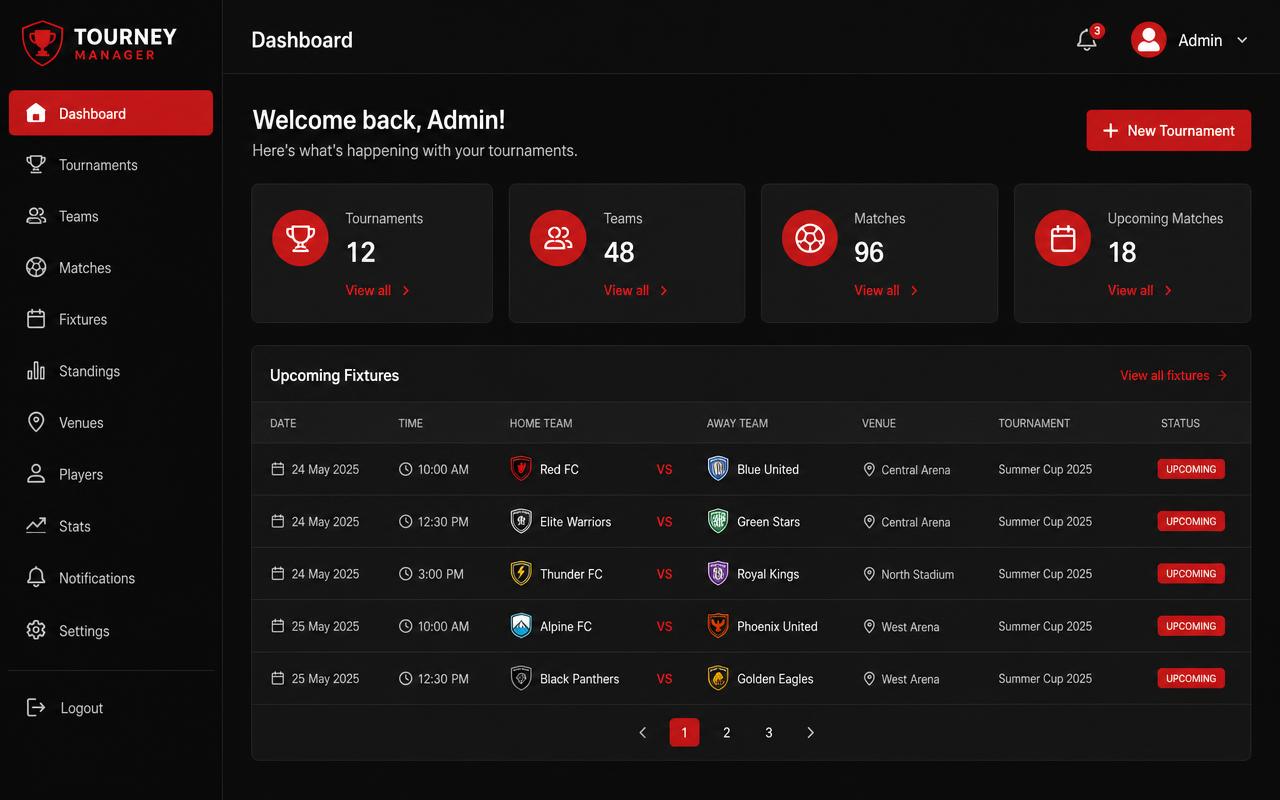Expand the Admin account dropdown chevron
Viewport: 1280px width, 800px height.
click(x=1242, y=40)
